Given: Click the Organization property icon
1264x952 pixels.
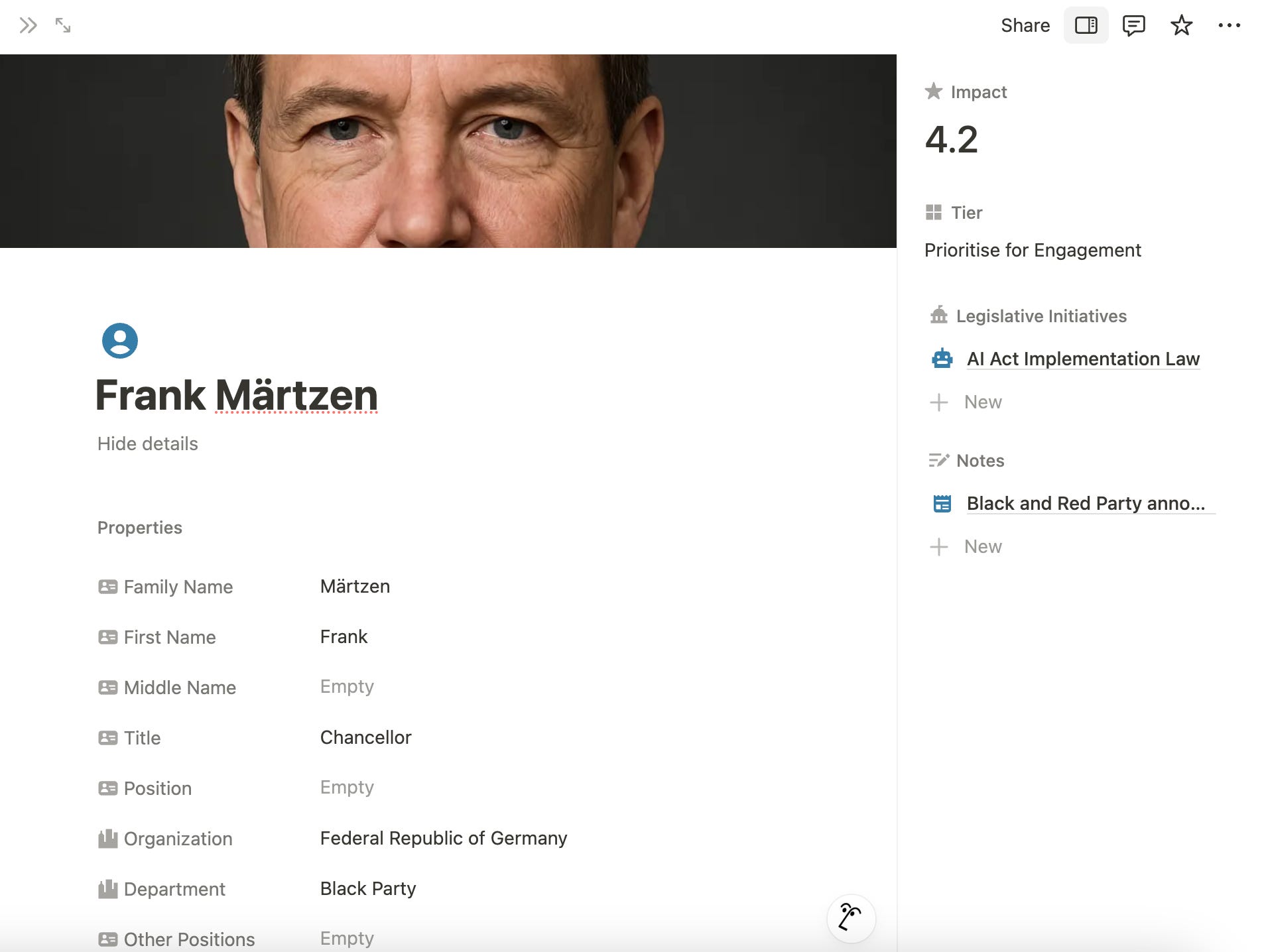Looking at the screenshot, I should click(x=108, y=839).
